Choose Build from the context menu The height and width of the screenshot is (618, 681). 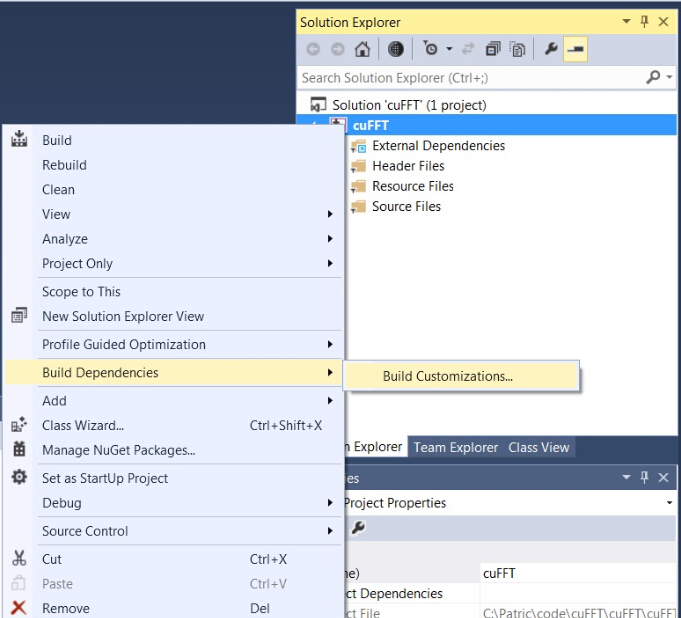174,140
